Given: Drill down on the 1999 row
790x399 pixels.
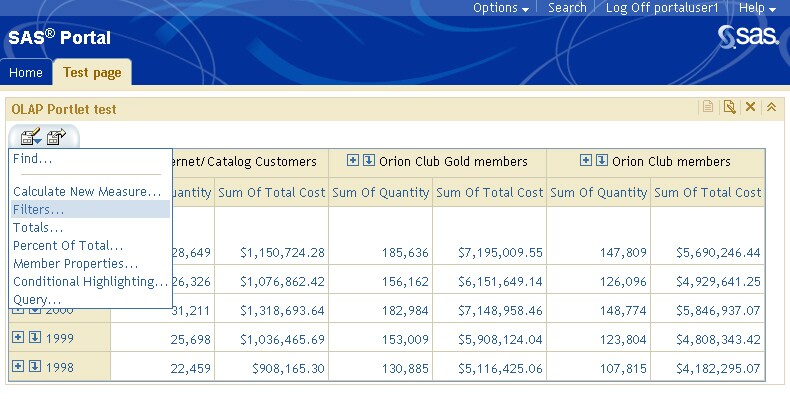Looking at the screenshot, I should 35,337.
